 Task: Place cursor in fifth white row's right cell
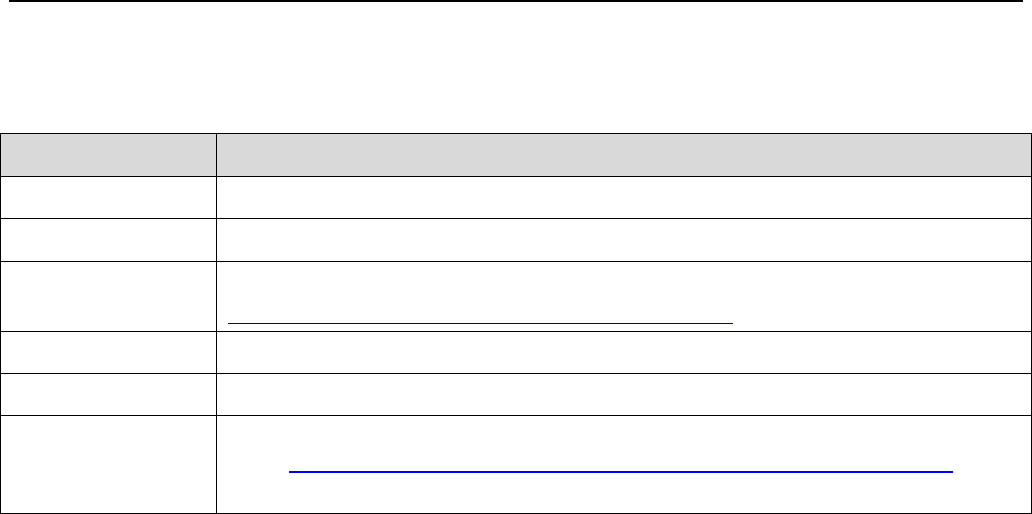(624, 395)
